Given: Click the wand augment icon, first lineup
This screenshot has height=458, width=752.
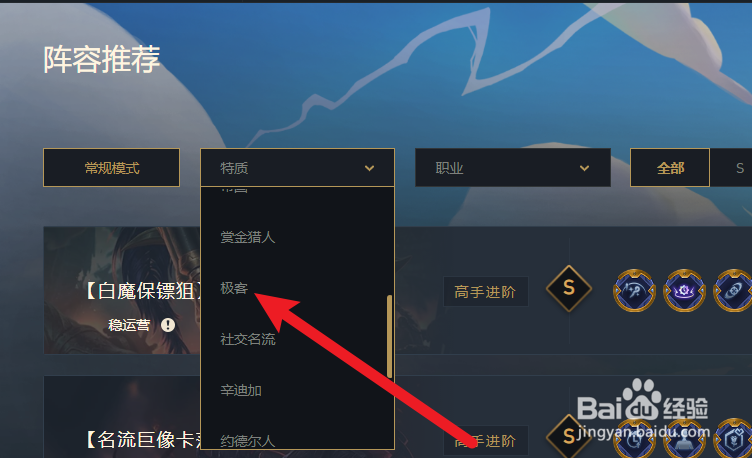Looking at the screenshot, I should pos(634,290).
